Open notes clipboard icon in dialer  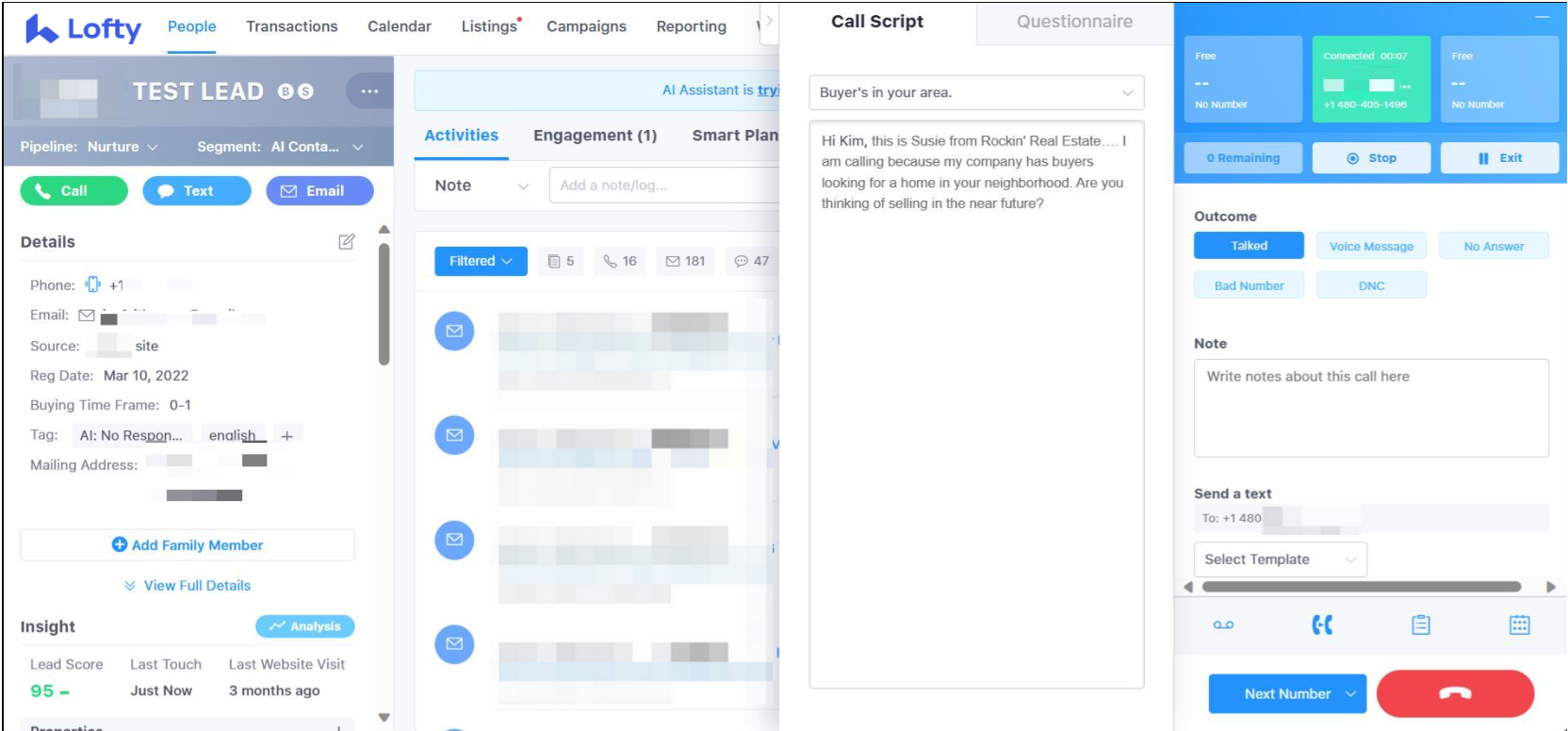(1421, 625)
